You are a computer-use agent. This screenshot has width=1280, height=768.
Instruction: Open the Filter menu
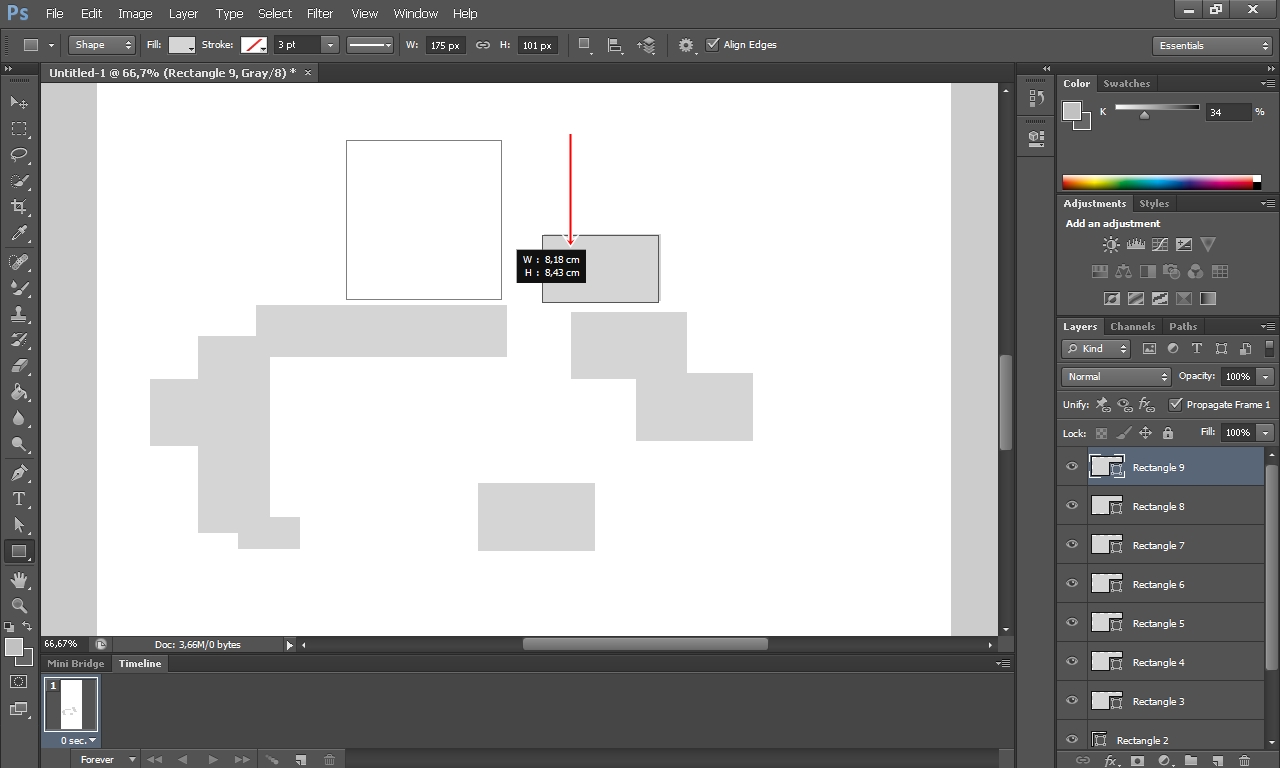(320, 14)
